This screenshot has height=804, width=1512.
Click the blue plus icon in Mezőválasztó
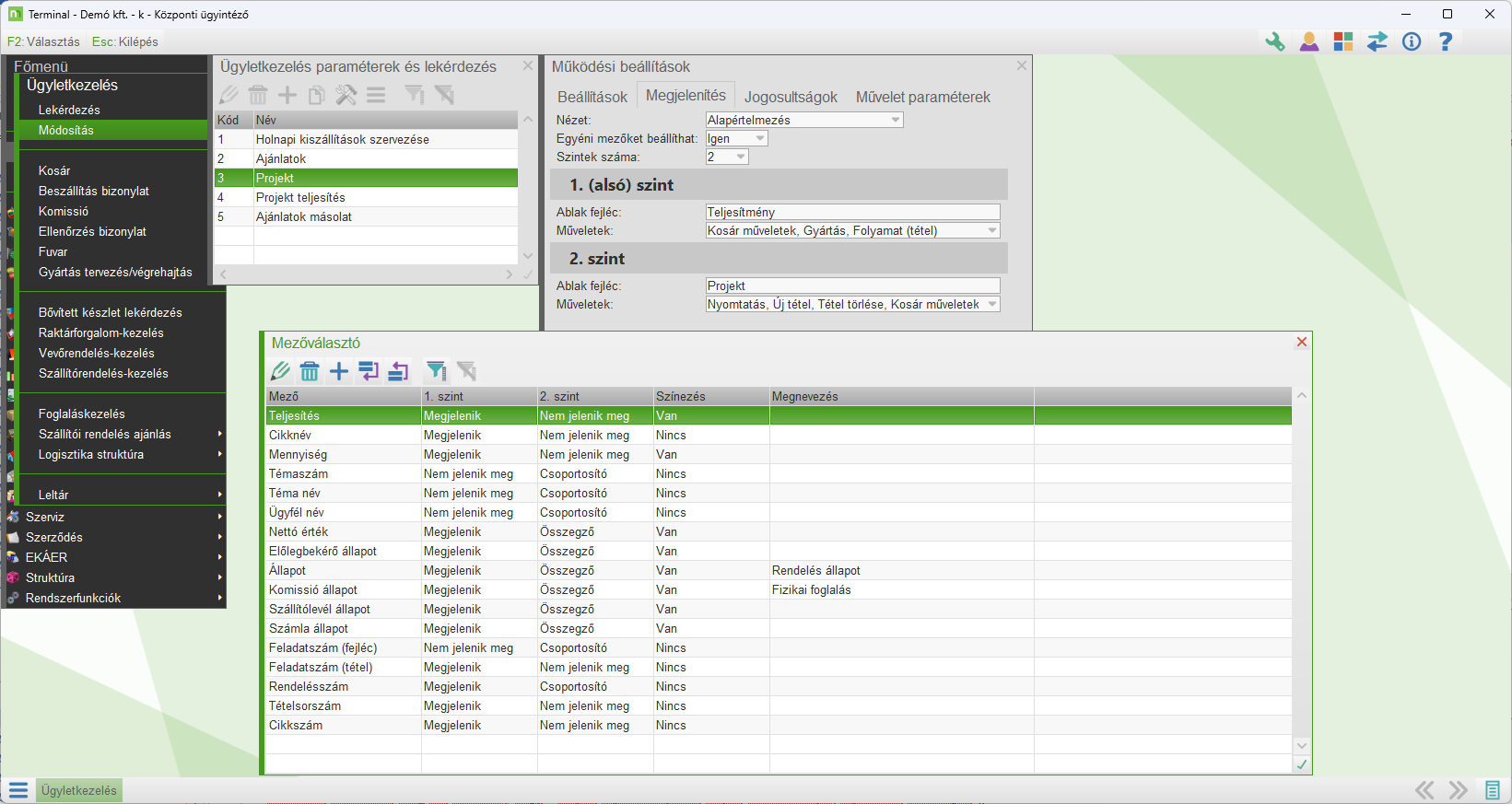[x=339, y=371]
